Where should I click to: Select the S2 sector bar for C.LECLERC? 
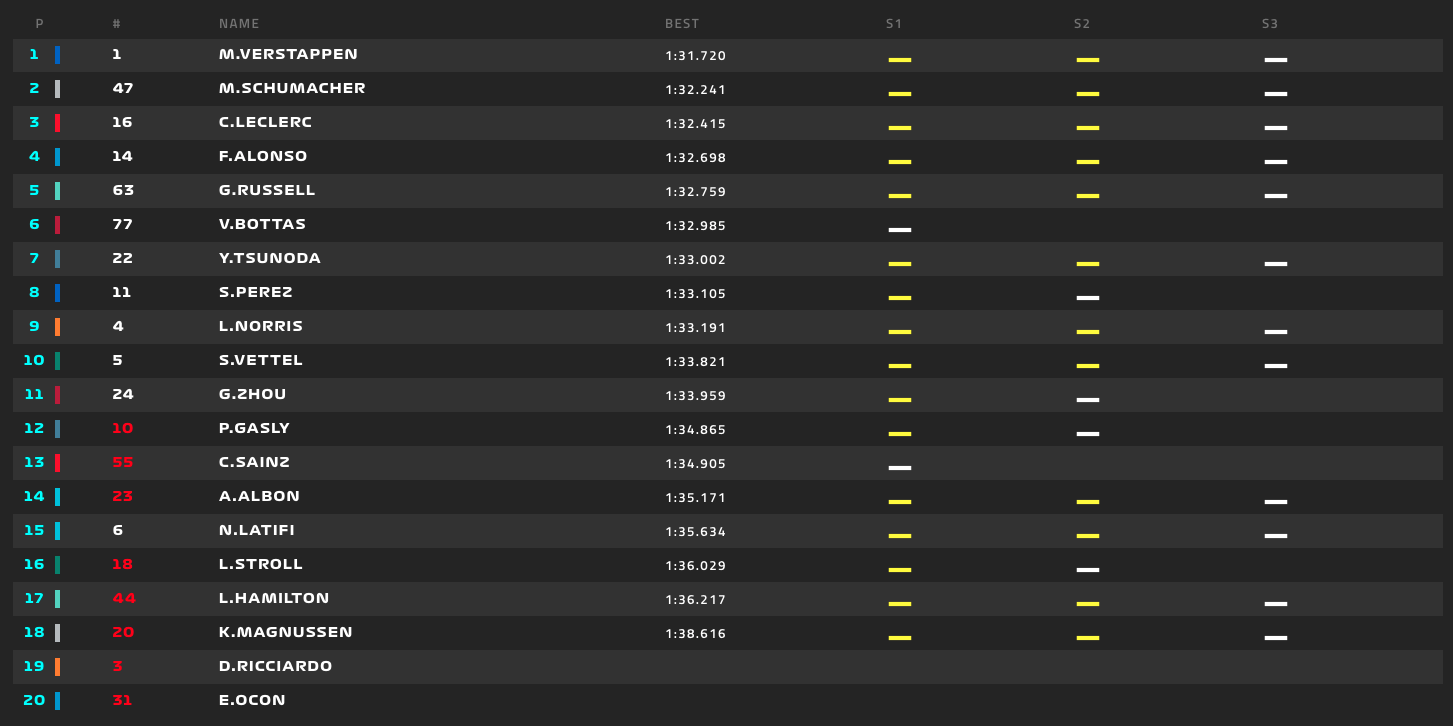point(1087,129)
